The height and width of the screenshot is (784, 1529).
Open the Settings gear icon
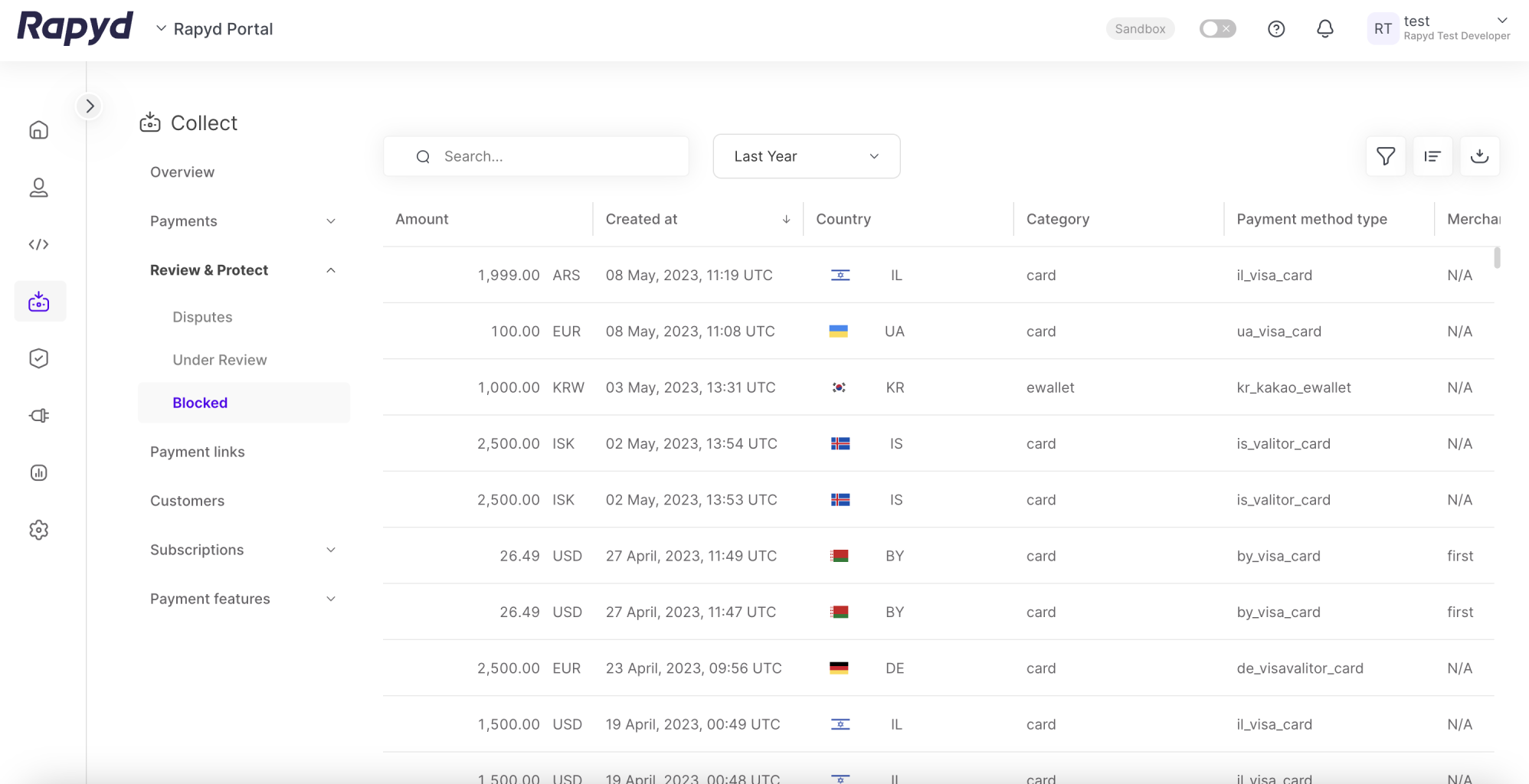[39, 530]
